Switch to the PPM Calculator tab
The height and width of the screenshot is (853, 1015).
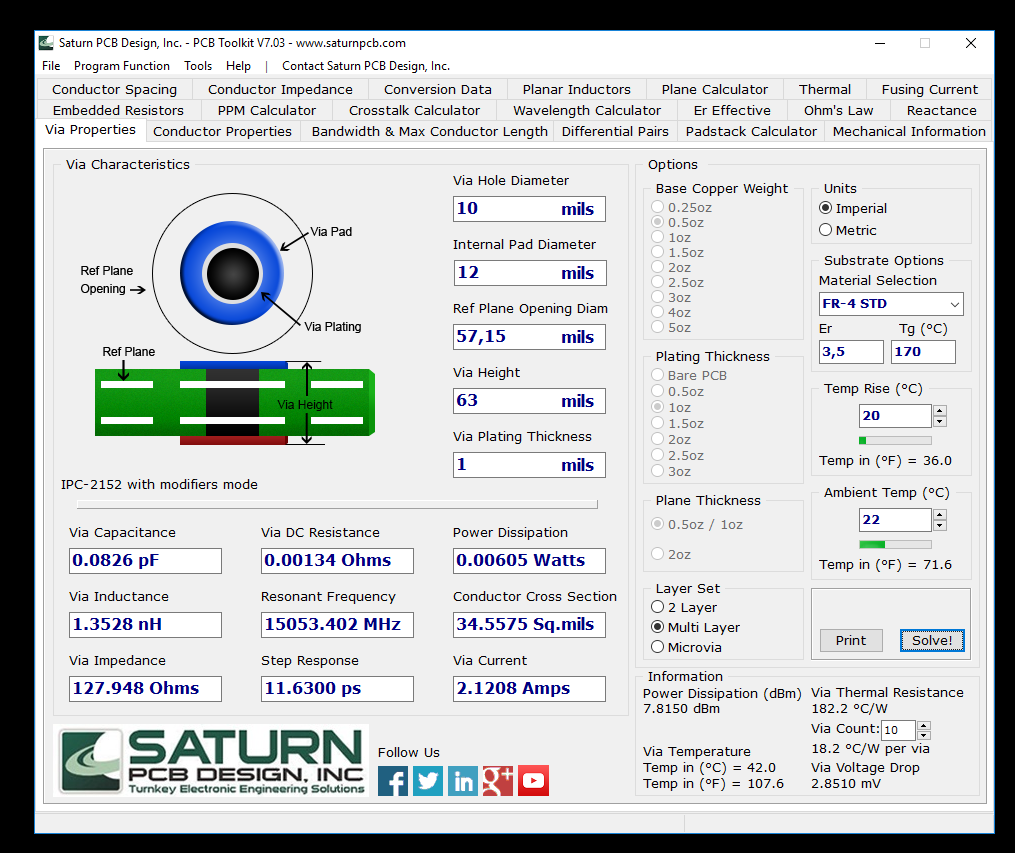coord(267,110)
